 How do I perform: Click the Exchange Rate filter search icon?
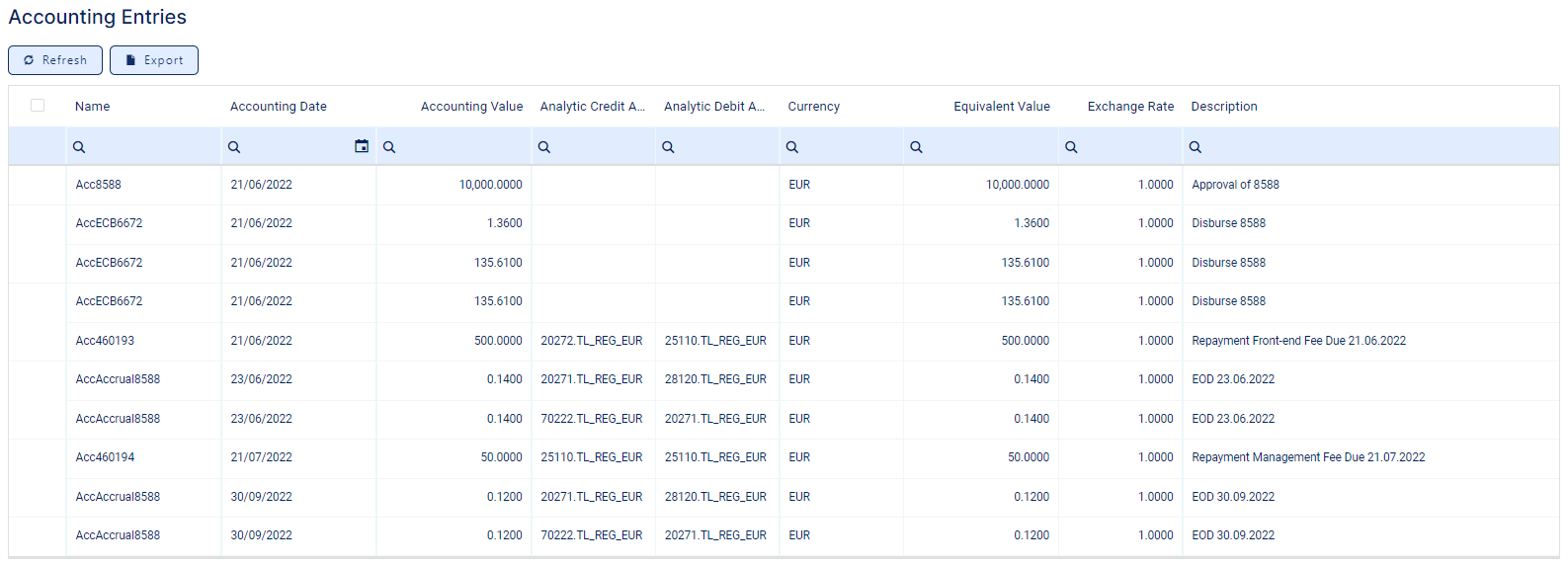pos(1071,147)
